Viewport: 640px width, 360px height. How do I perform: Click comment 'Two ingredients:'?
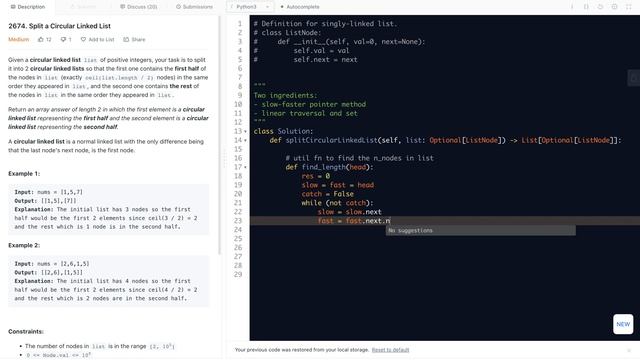(x=285, y=96)
